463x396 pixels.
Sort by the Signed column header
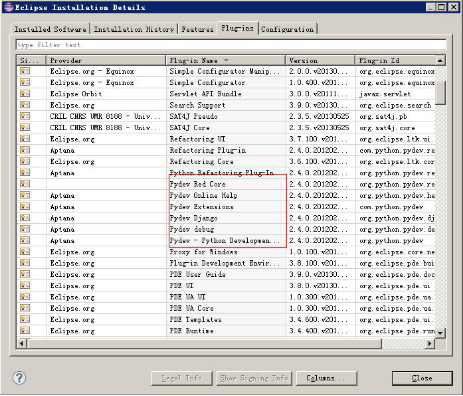coord(31,60)
